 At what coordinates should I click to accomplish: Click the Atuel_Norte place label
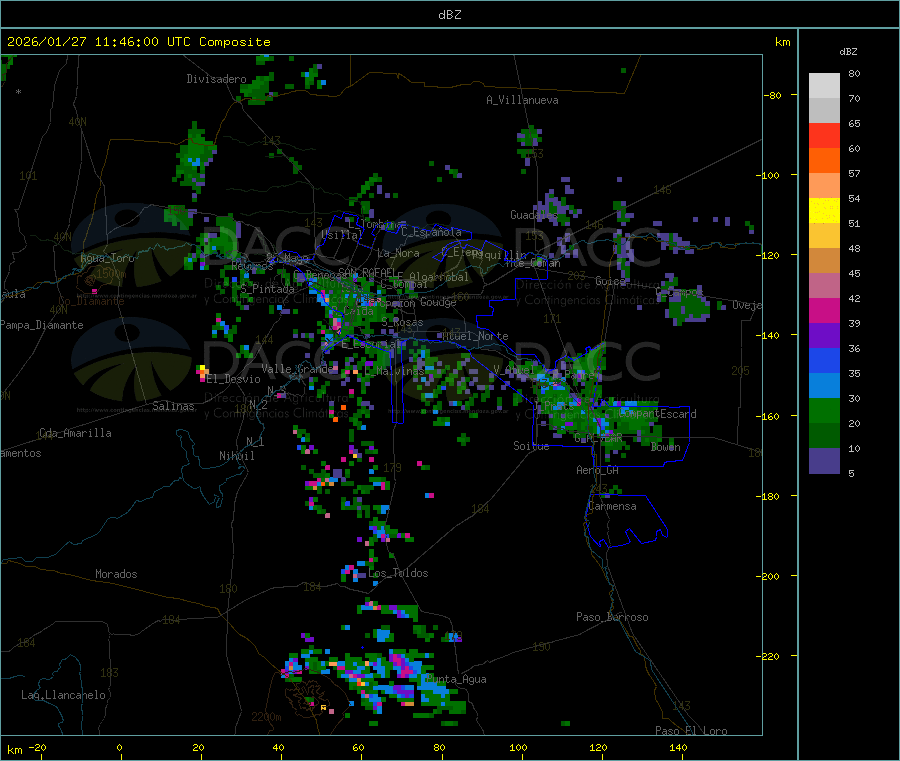475,336
